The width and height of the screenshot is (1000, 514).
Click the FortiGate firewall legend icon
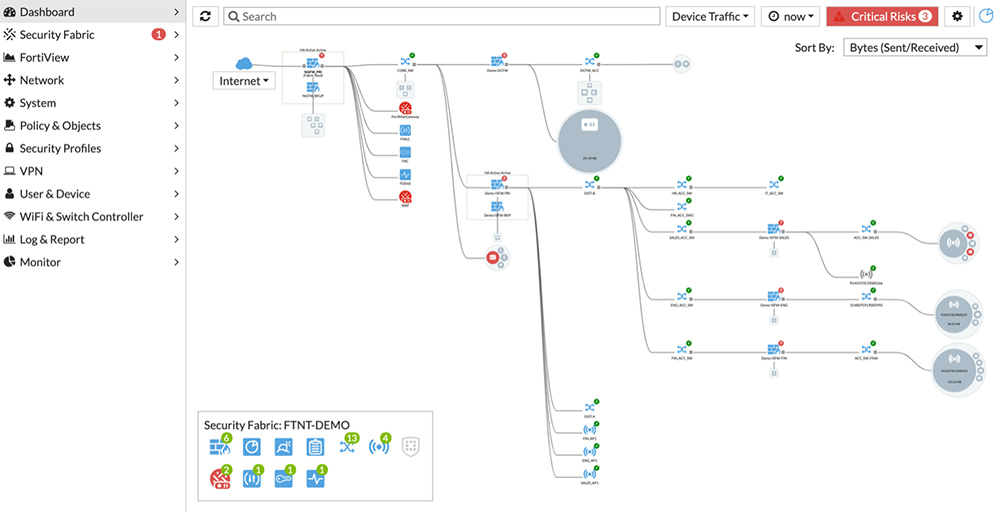(x=219, y=447)
